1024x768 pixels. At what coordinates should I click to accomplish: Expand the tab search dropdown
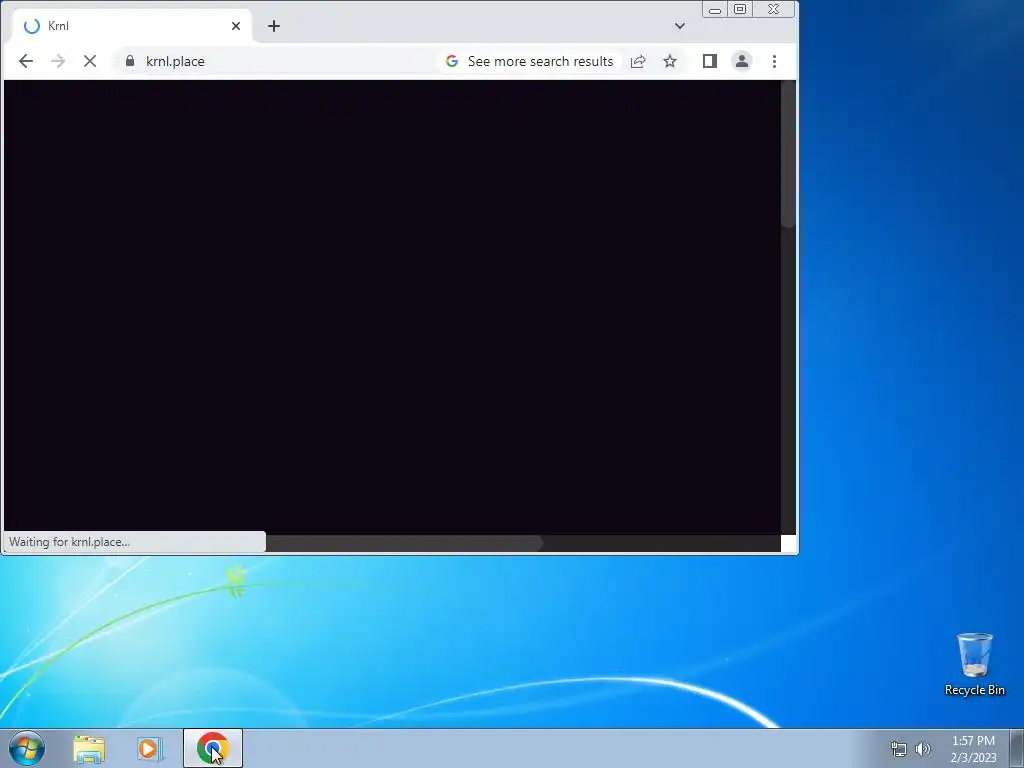tap(680, 26)
